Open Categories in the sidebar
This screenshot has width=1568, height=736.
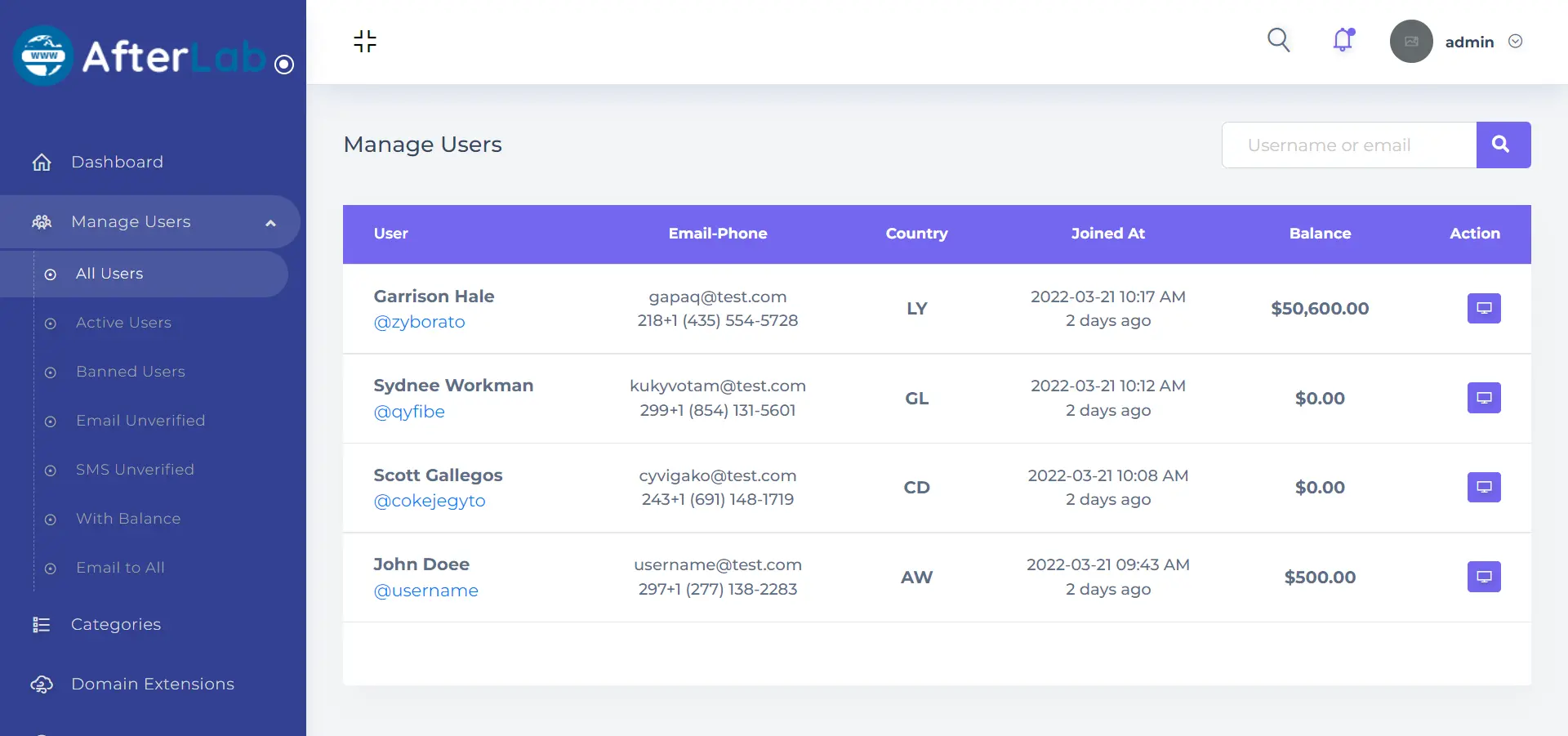pyautogui.click(x=116, y=624)
